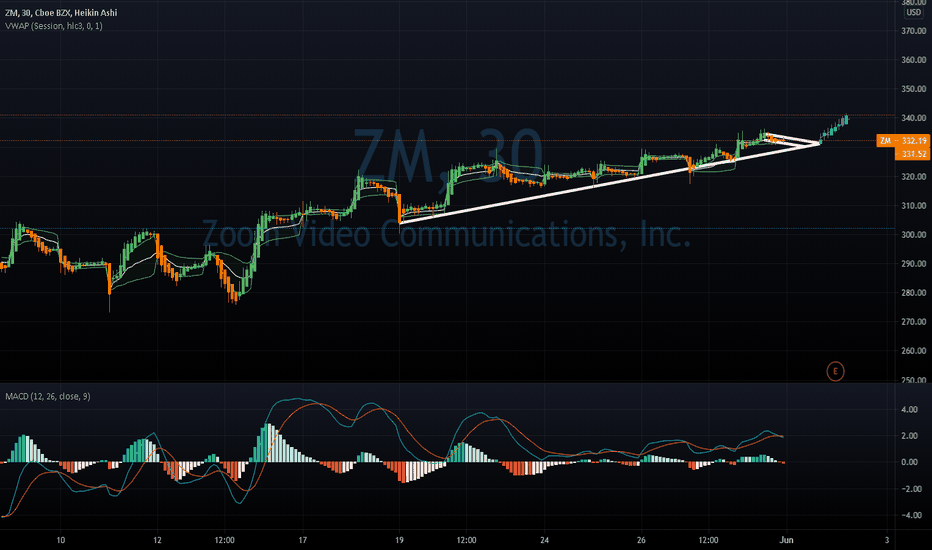This screenshot has width=932, height=550.
Task: Click the 360.00 price axis label
Action: 914,60
